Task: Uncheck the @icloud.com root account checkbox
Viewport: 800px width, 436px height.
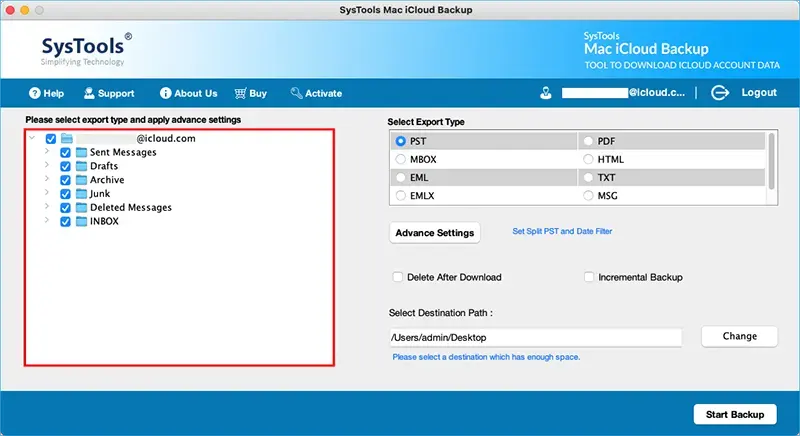Action: coord(51,139)
